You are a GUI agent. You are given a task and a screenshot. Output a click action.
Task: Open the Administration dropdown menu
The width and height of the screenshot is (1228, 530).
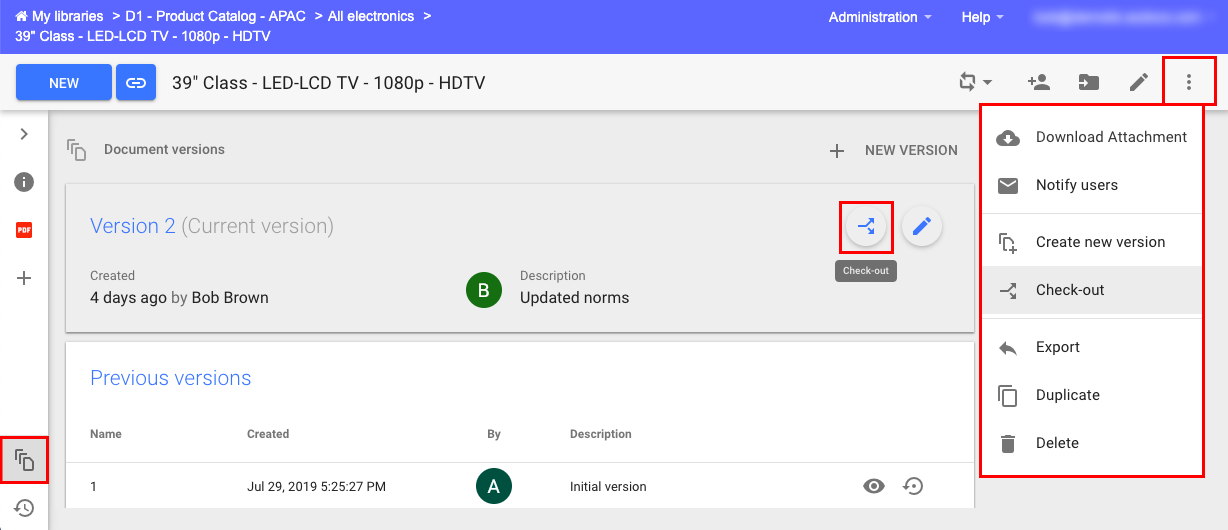(x=880, y=17)
